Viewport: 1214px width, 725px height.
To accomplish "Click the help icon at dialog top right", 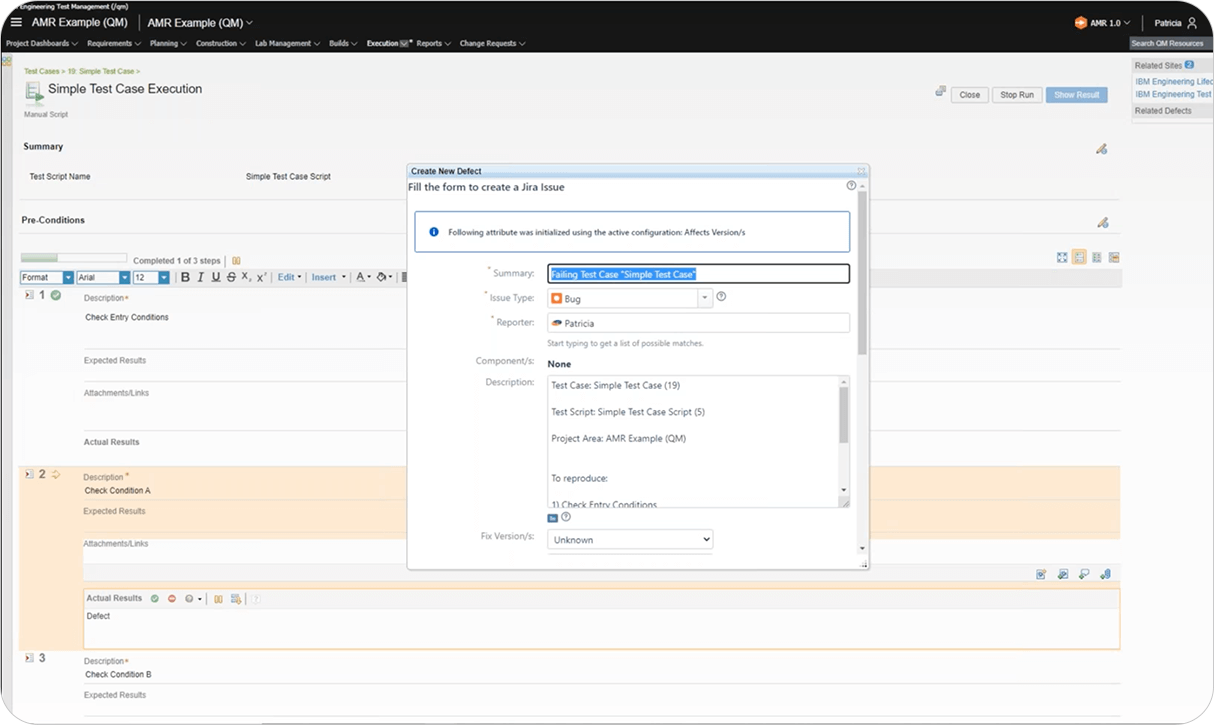I will (x=851, y=185).
